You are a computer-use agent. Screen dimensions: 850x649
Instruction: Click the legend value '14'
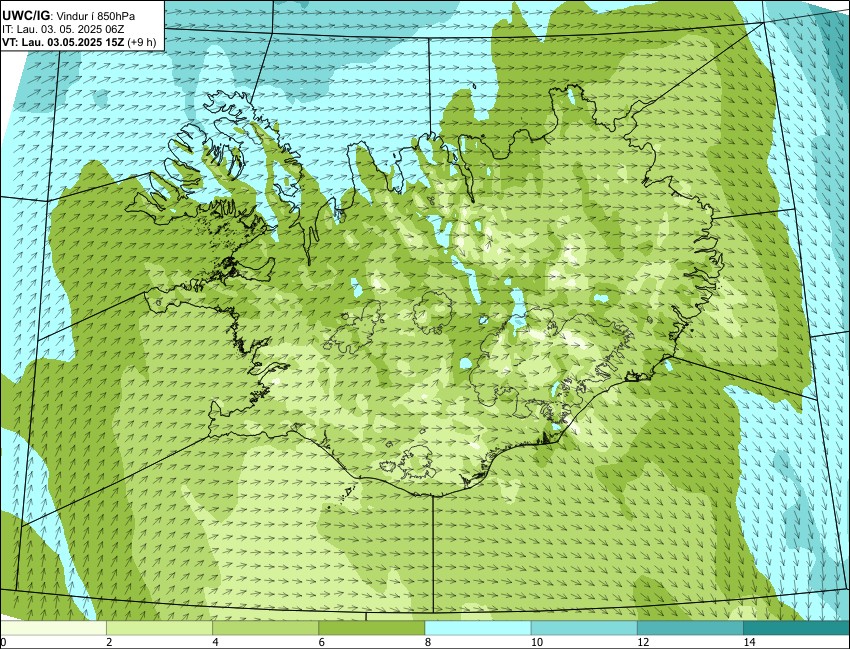(749, 642)
